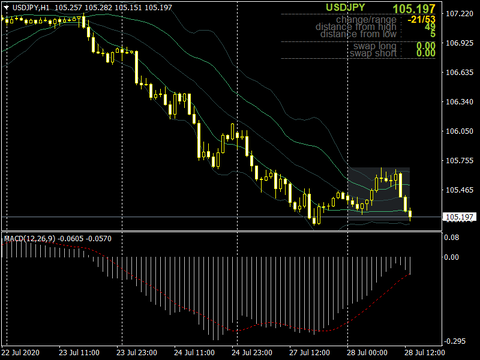Click the -21/53 change/range value
The image size is (480, 360).
421,20
